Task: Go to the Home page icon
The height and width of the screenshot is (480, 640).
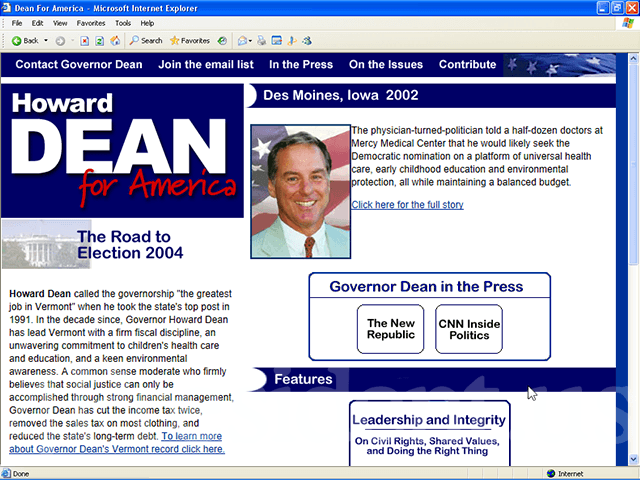Action: click(x=116, y=41)
